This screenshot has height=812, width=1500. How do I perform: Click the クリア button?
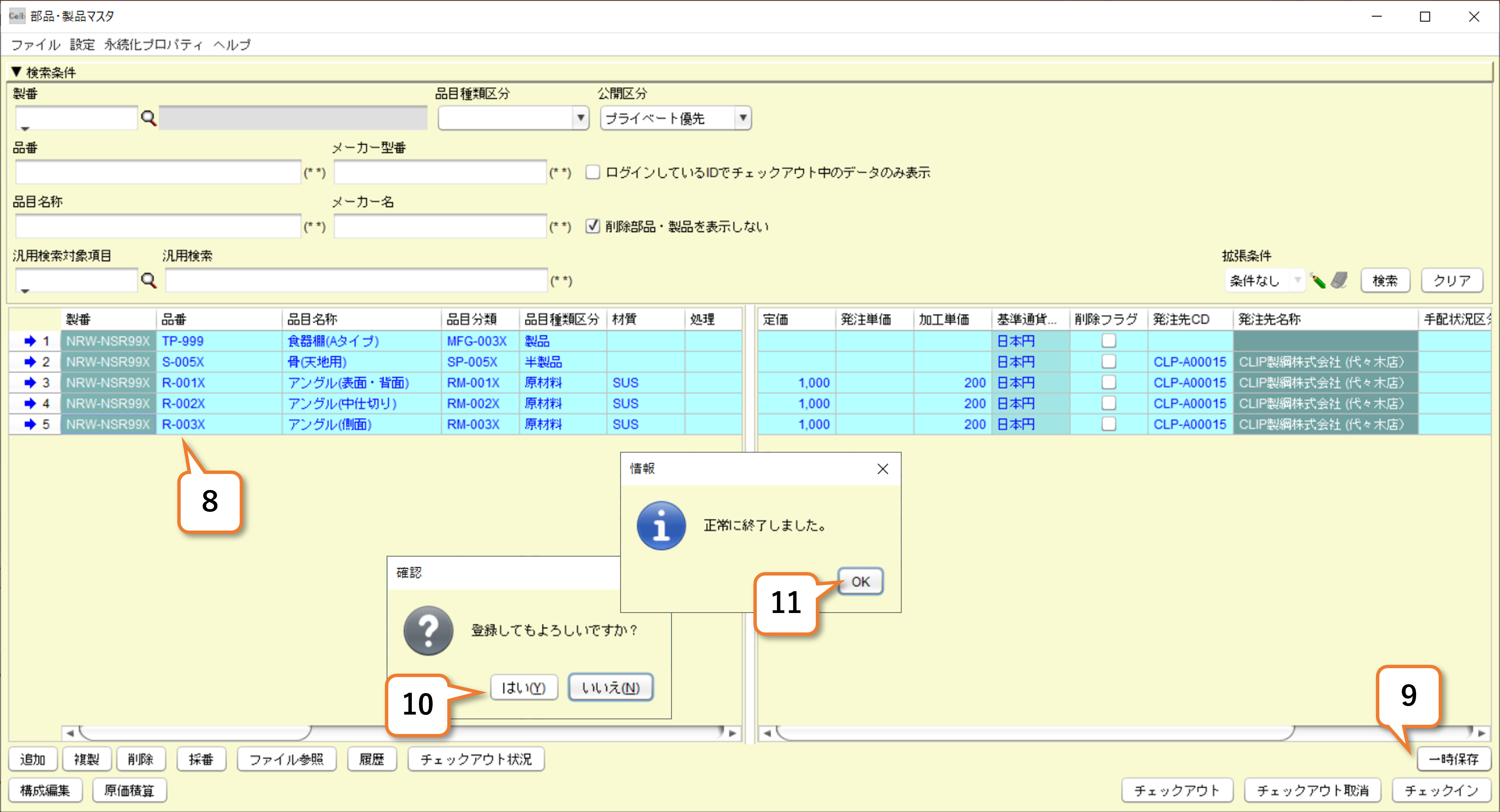point(1452,280)
